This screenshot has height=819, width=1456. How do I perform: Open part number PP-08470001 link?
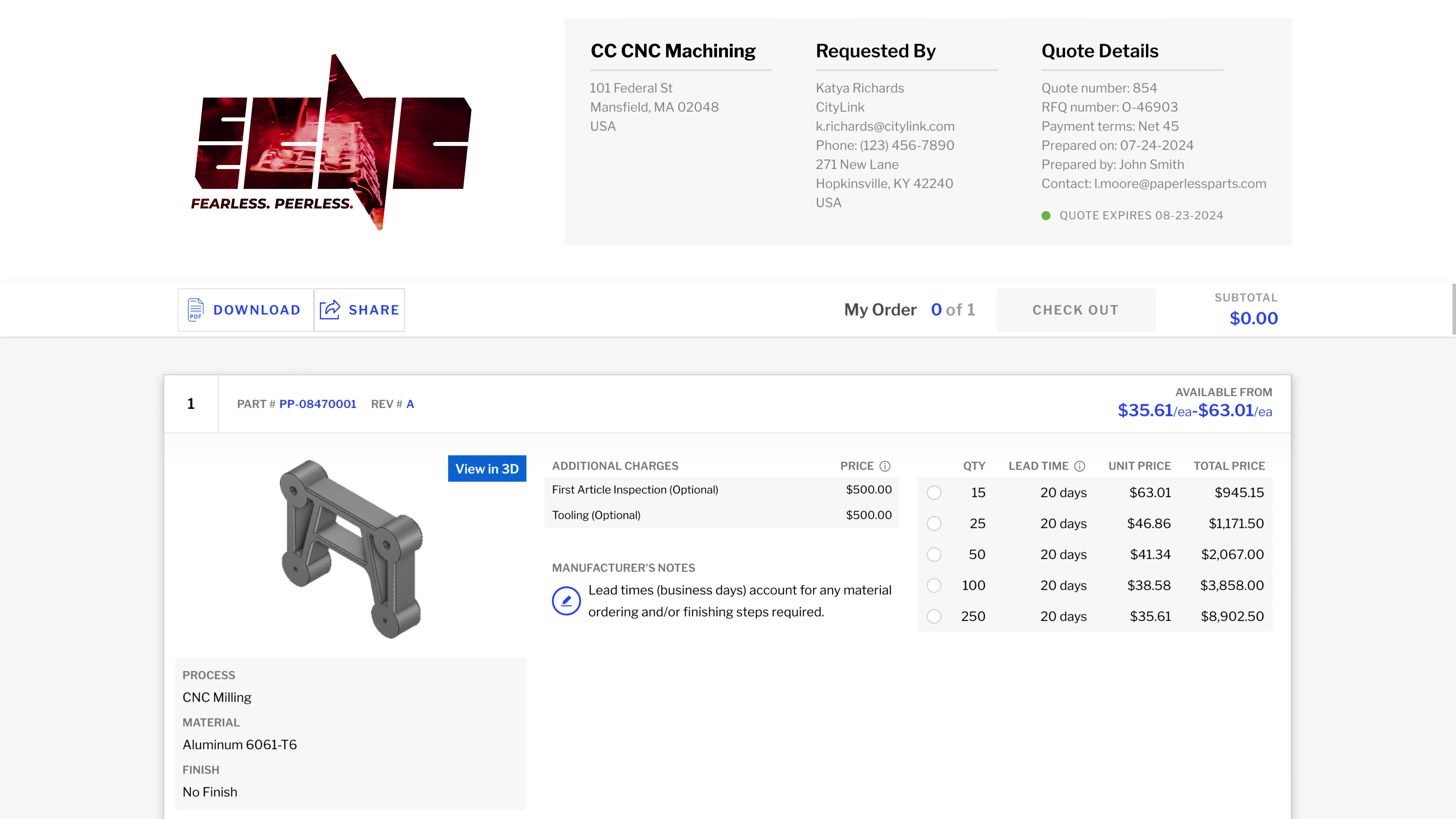pyautogui.click(x=318, y=404)
